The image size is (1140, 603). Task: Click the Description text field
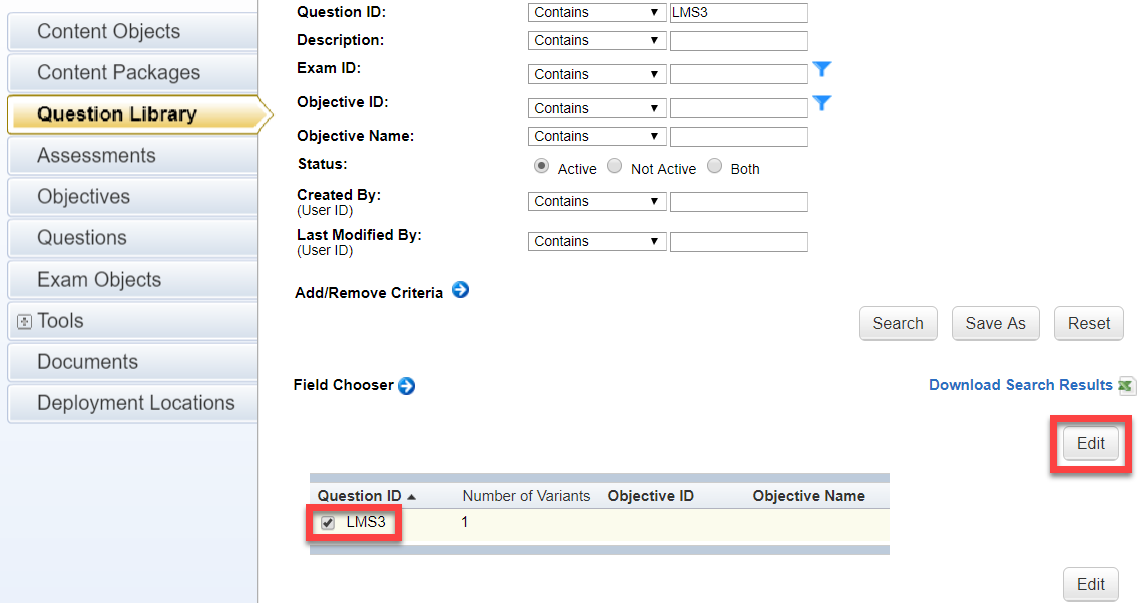pos(739,41)
